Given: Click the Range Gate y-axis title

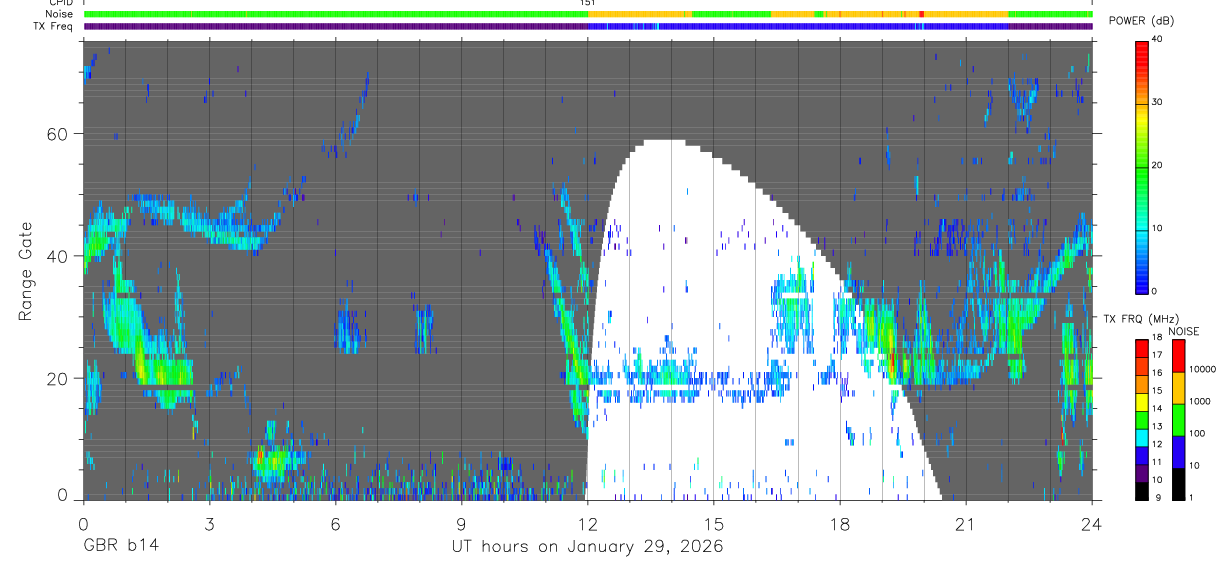Looking at the screenshot, I should (26, 271).
